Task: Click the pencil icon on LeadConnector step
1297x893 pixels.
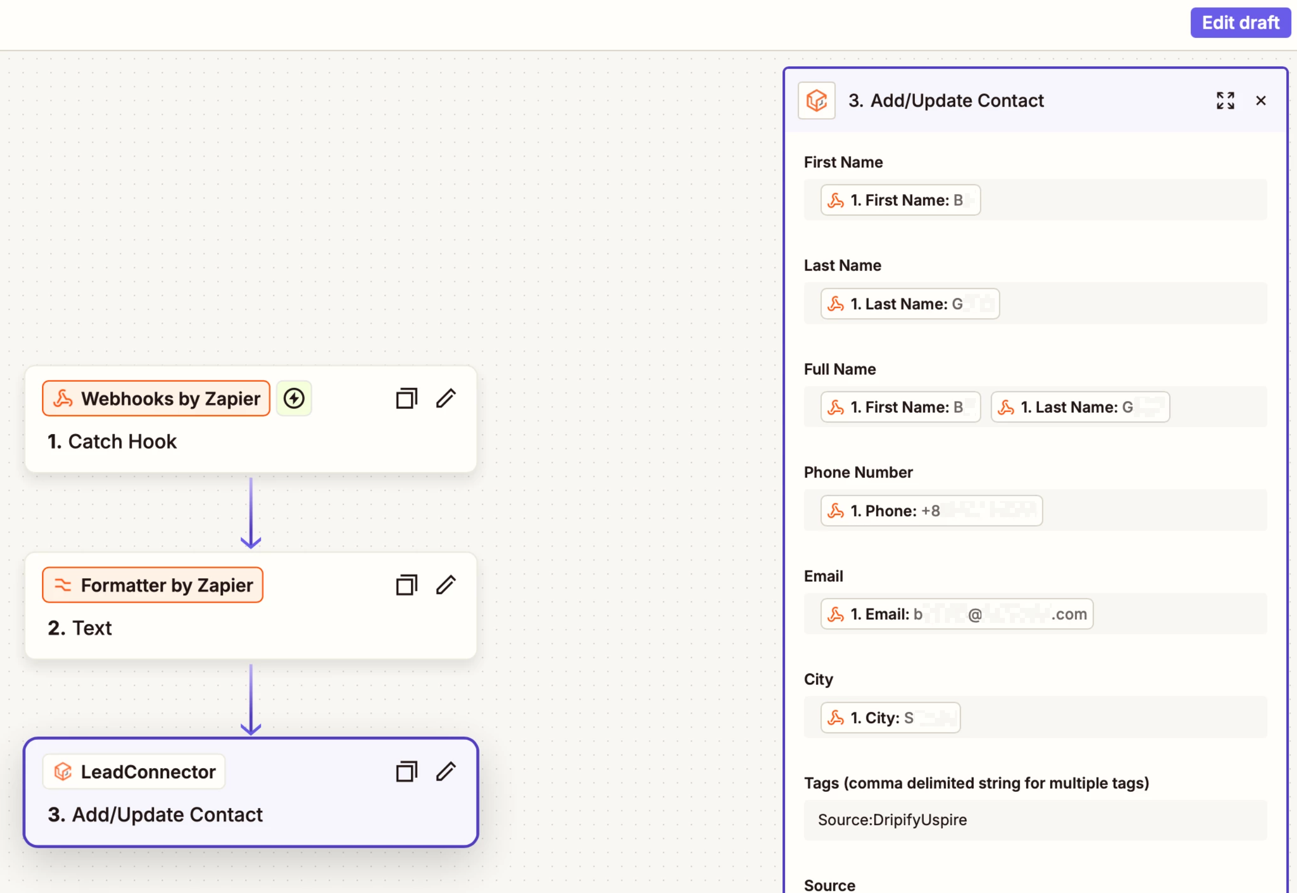Action: [x=446, y=771]
